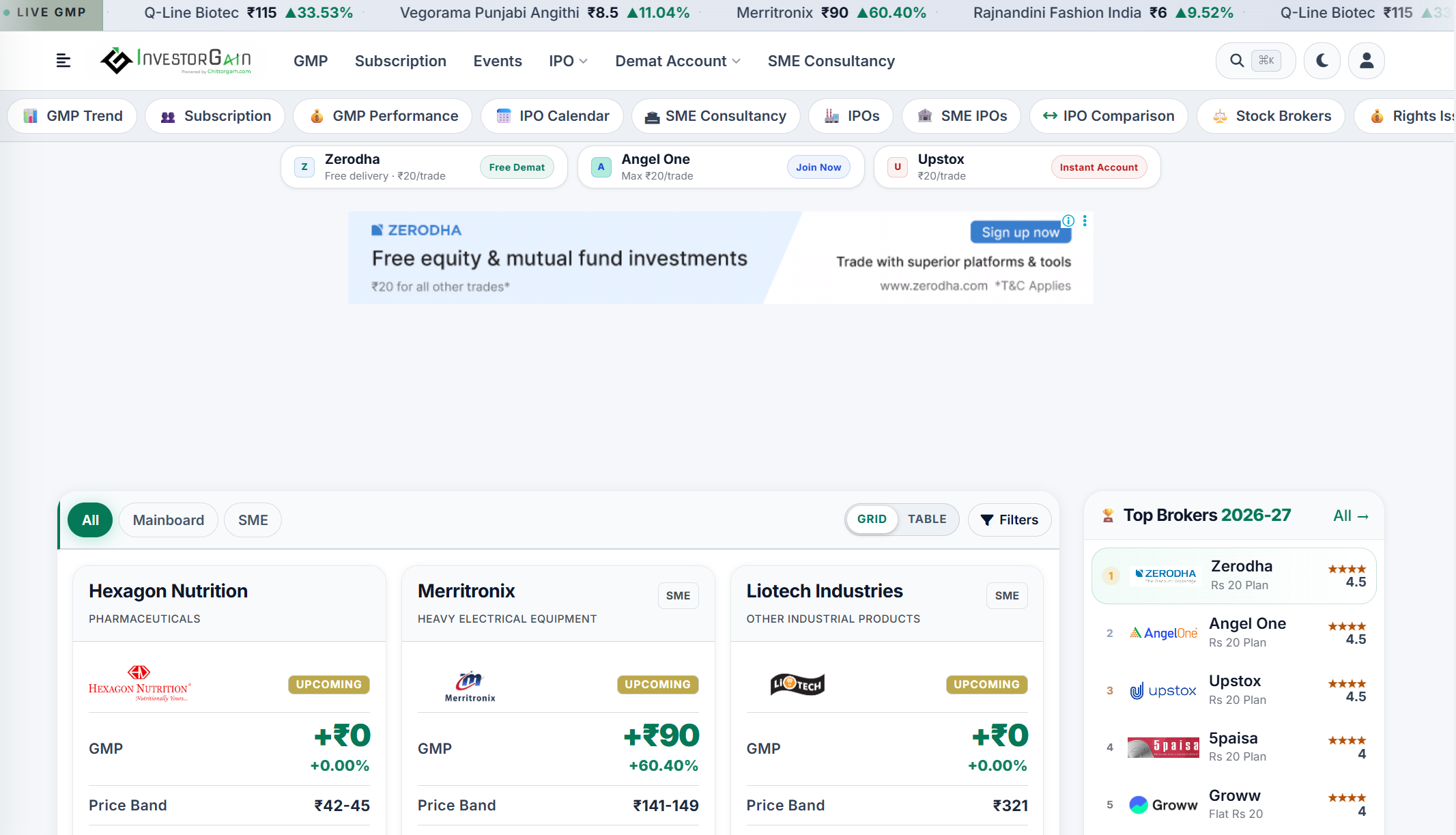Image resolution: width=1456 pixels, height=835 pixels.
Task: Open the hamburger sidebar menu icon
Action: pyautogui.click(x=63, y=61)
